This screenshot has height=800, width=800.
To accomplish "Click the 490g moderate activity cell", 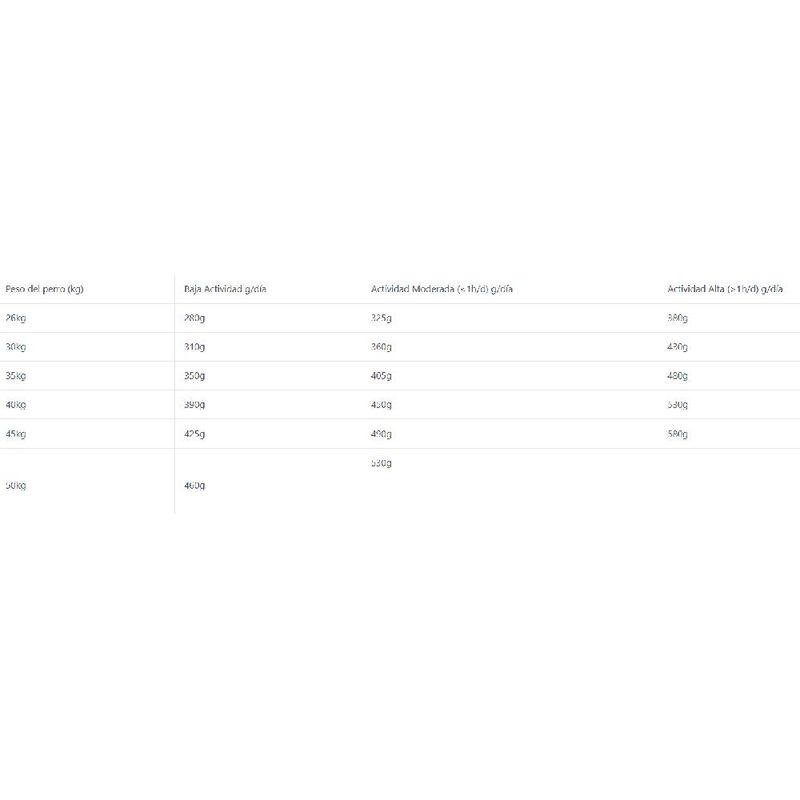I will [x=381, y=434].
